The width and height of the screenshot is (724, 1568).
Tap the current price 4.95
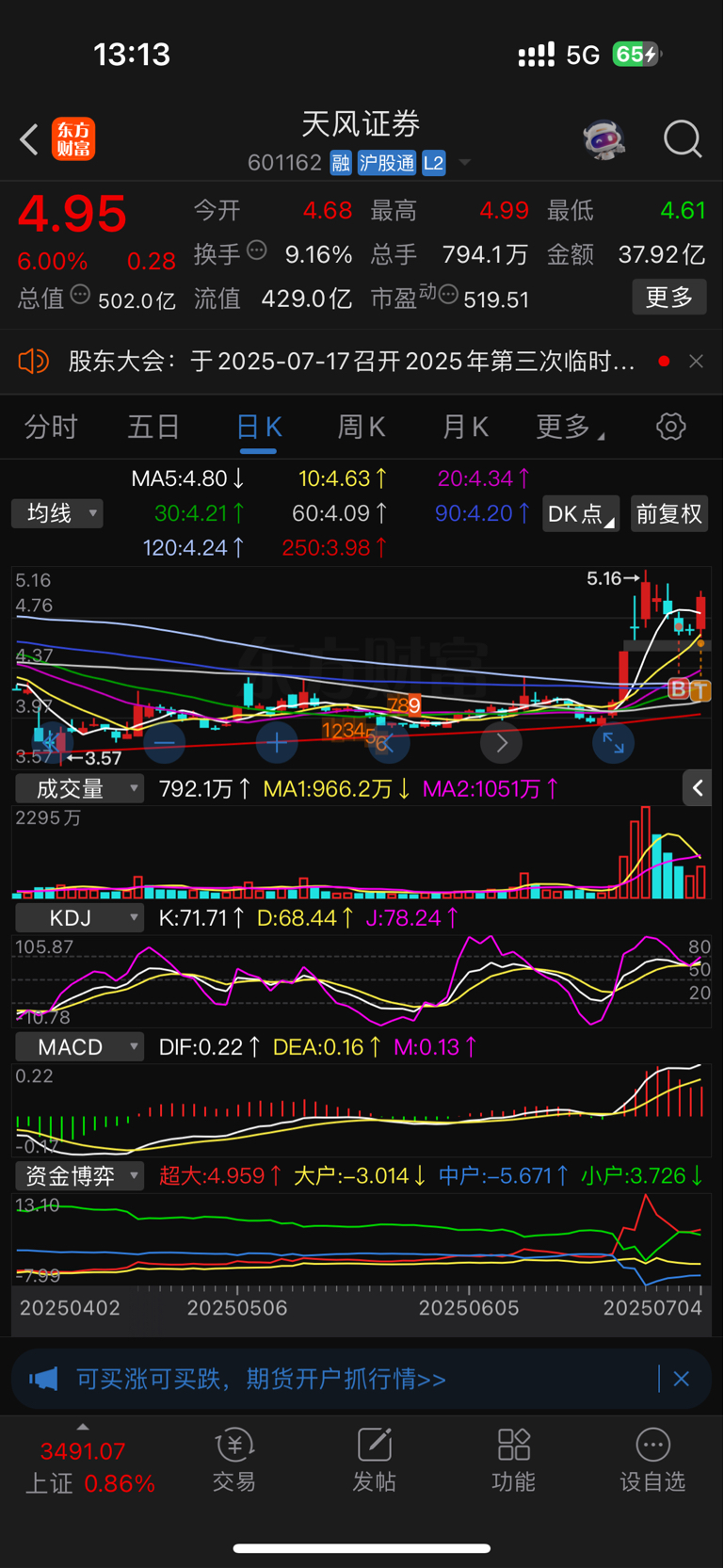coord(72,214)
